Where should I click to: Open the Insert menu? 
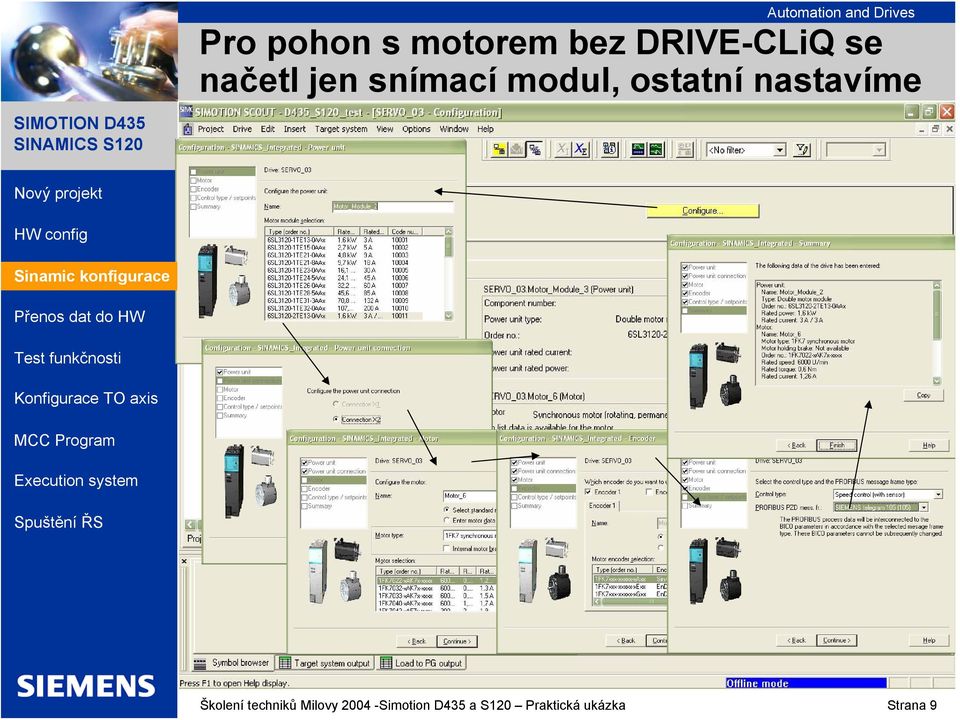(x=294, y=129)
